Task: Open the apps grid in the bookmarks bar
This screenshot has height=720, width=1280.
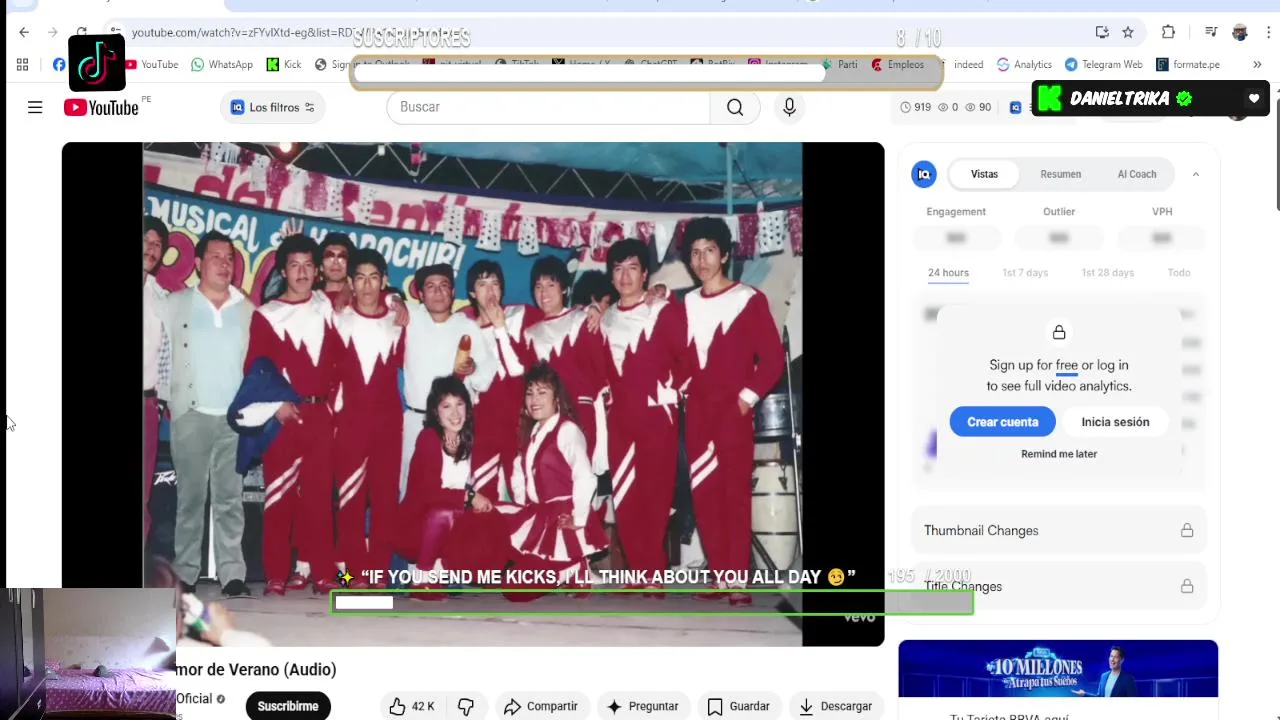Action: tap(22, 64)
